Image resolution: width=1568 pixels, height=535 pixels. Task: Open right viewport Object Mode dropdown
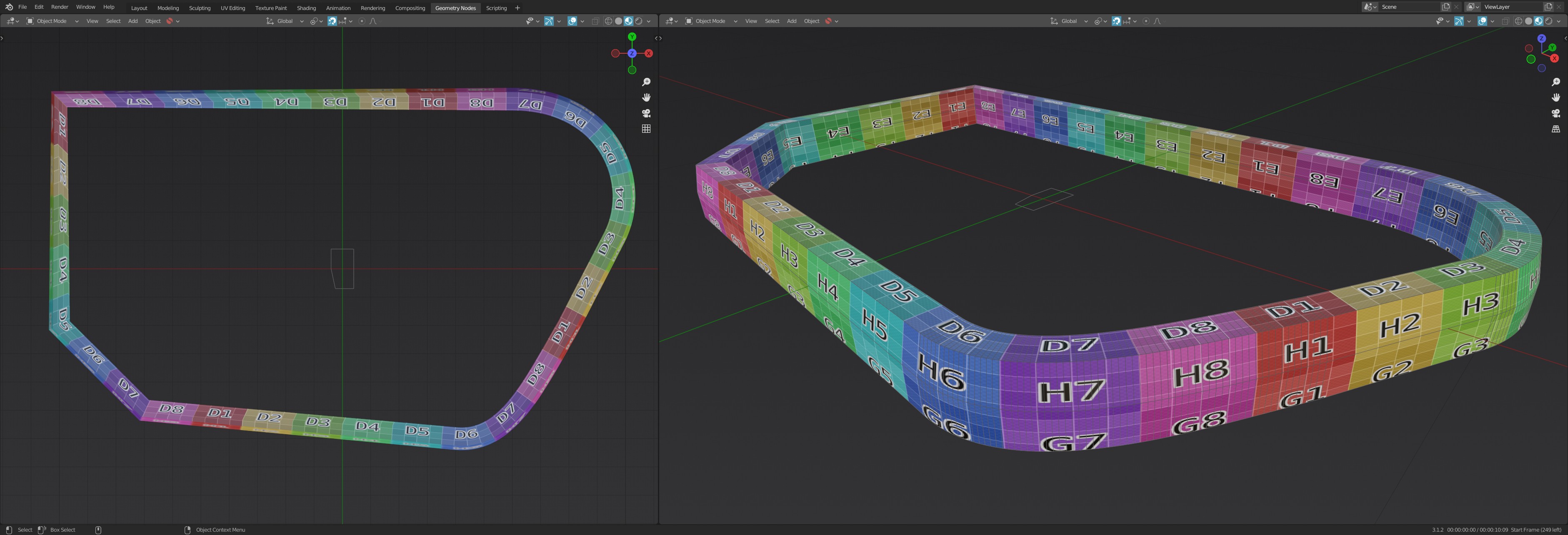711,21
